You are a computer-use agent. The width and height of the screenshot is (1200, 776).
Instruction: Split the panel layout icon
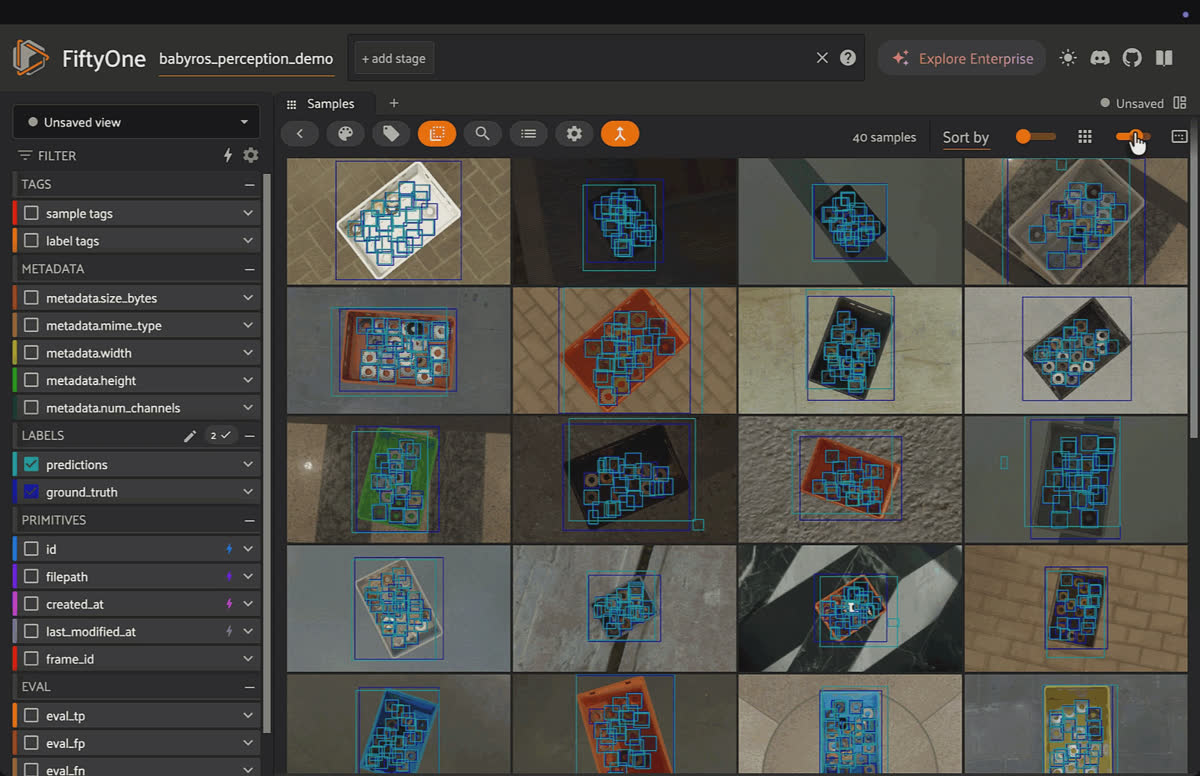pyautogui.click(x=1180, y=103)
